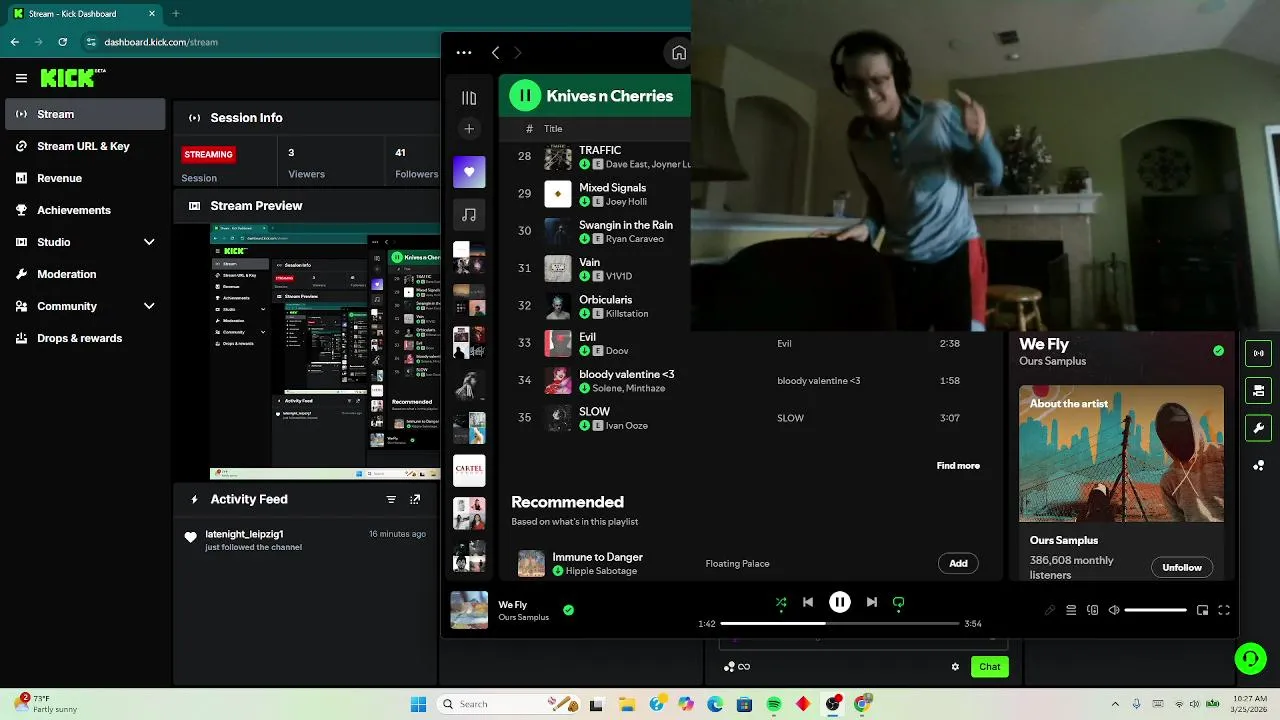Viewport: 1280px width, 720px height.
Task: Click the address bar dashboard.kick.com/stream
Action: tap(161, 42)
